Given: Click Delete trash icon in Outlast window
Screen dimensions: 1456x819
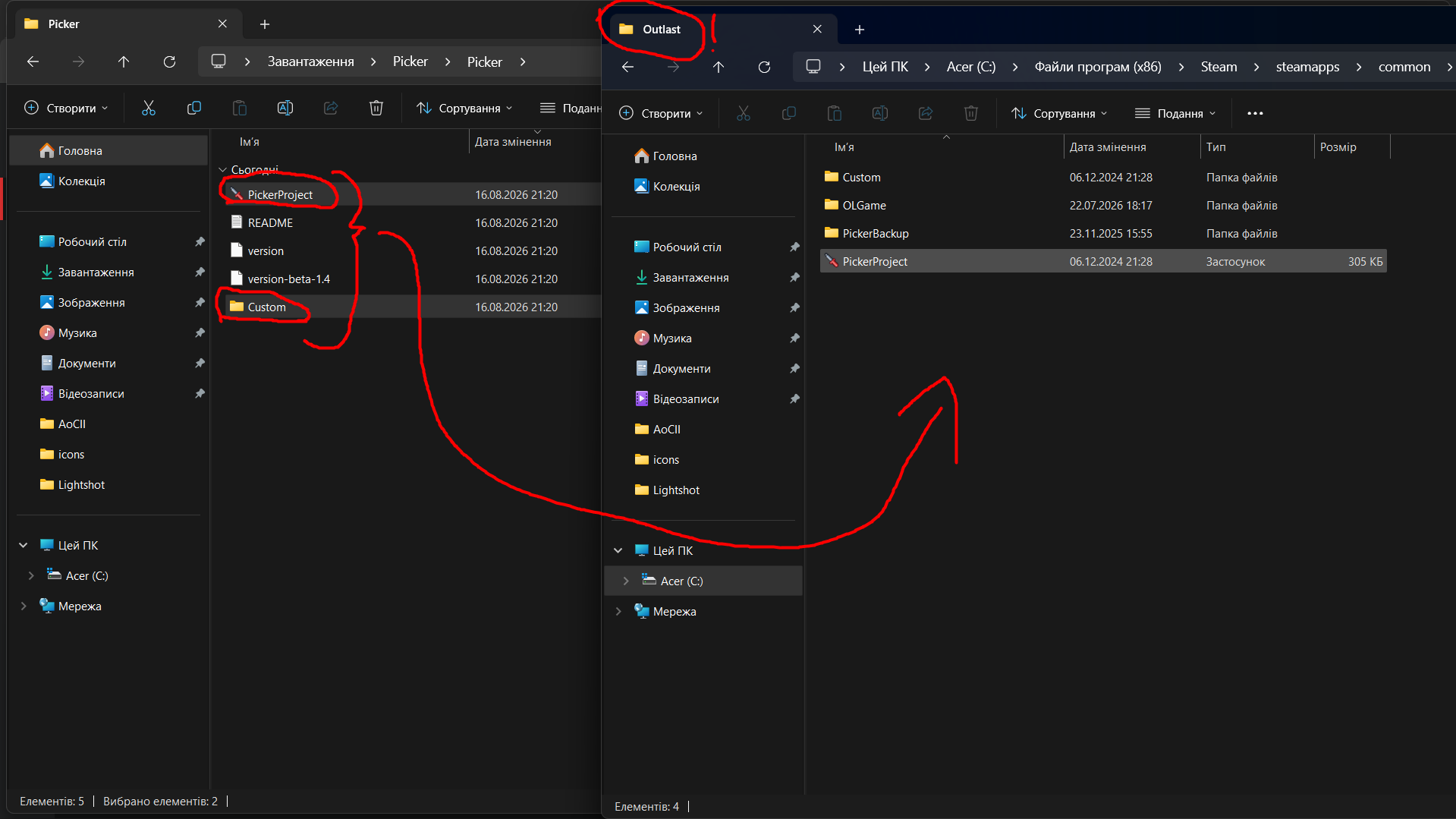Looking at the screenshot, I should (971, 113).
